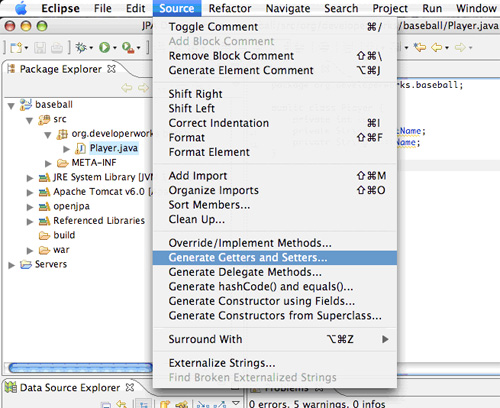Screen dimensions: 500x408
Task: Click the baseball project icon
Action: (26, 105)
